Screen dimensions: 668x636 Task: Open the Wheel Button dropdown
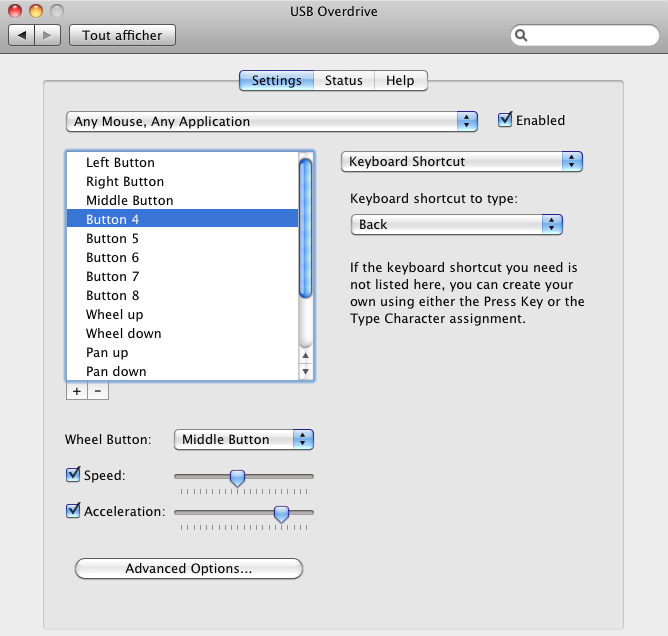pyautogui.click(x=244, y=440)
